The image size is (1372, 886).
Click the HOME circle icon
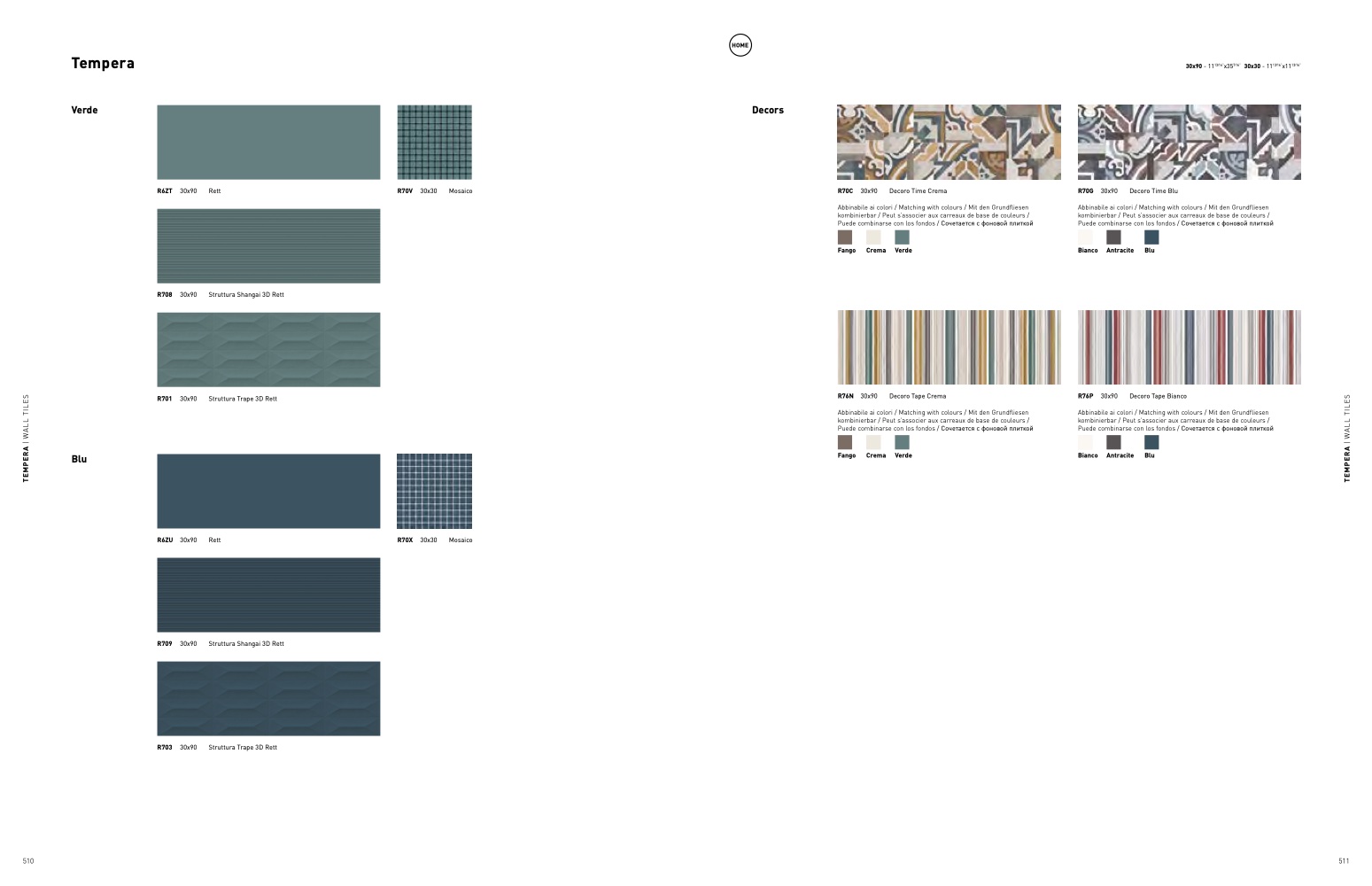pos(740,45)
